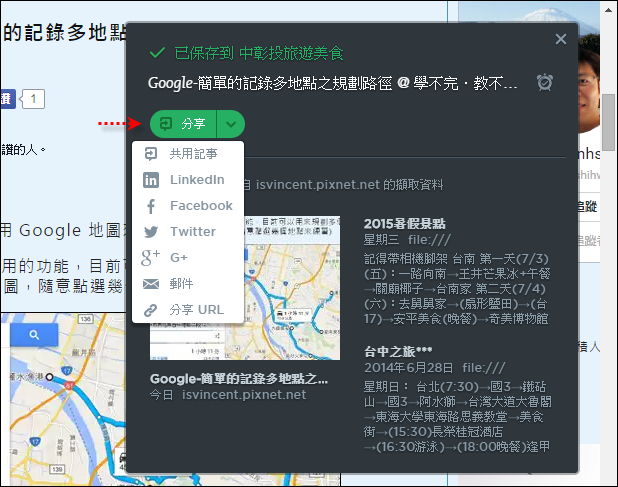
Task: Share the note to Facebook
Action: pos(188,206)
